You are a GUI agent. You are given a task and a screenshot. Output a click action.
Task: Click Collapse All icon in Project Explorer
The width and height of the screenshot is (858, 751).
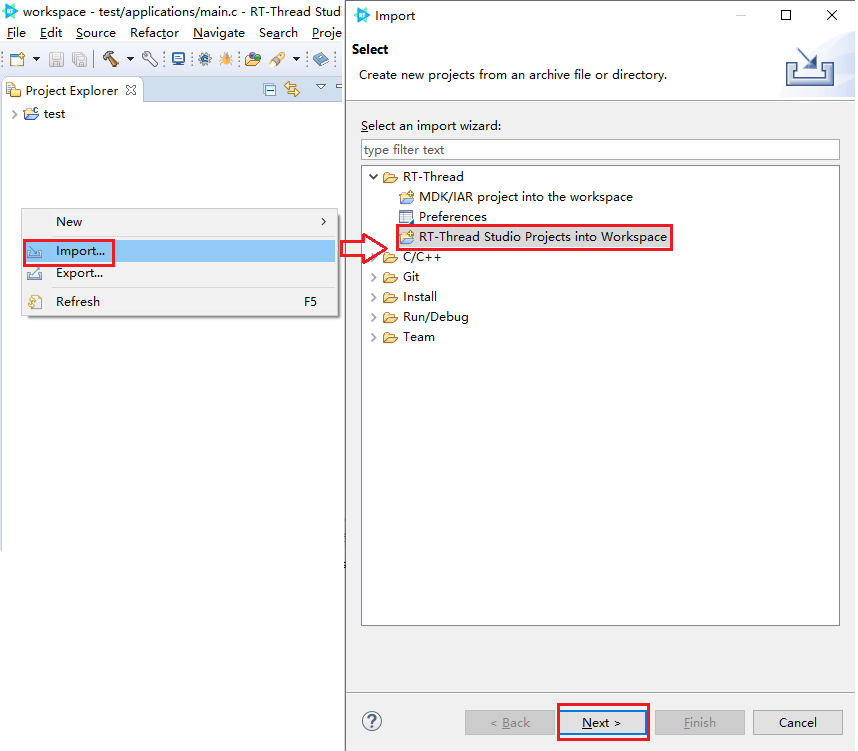(270, 90)
